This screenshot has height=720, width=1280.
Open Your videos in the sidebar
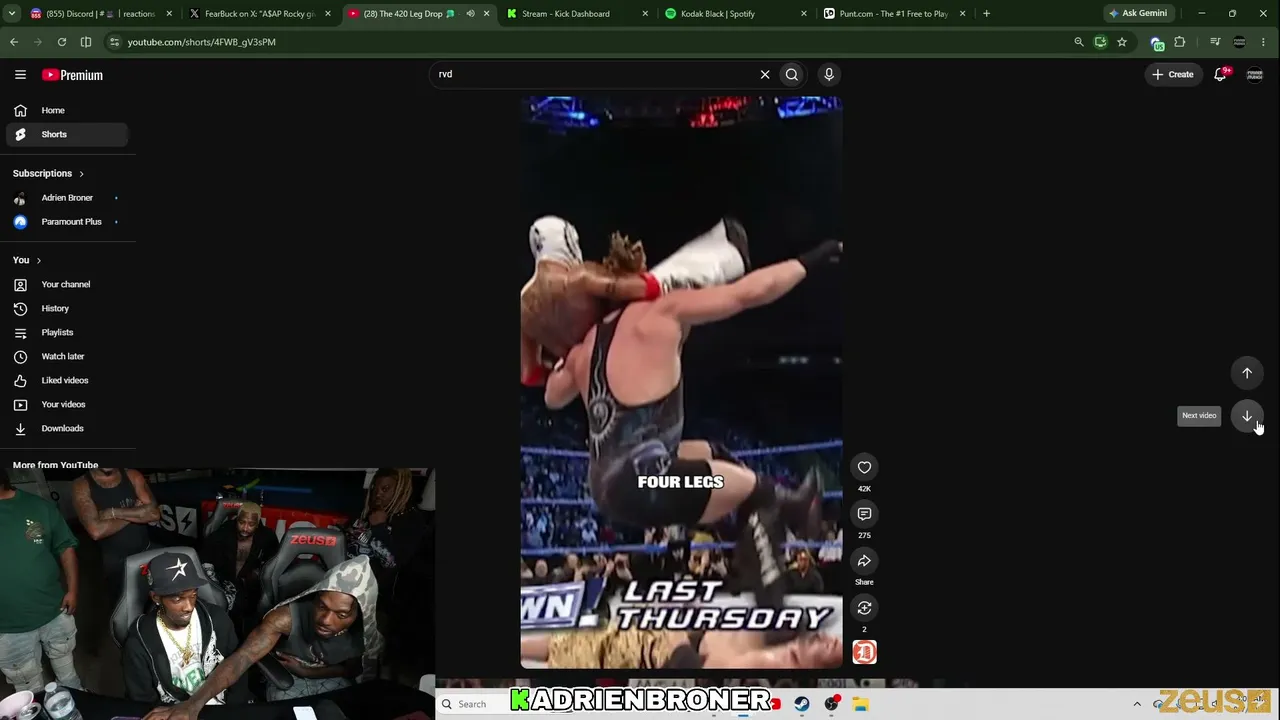click(x=67, y=404)
